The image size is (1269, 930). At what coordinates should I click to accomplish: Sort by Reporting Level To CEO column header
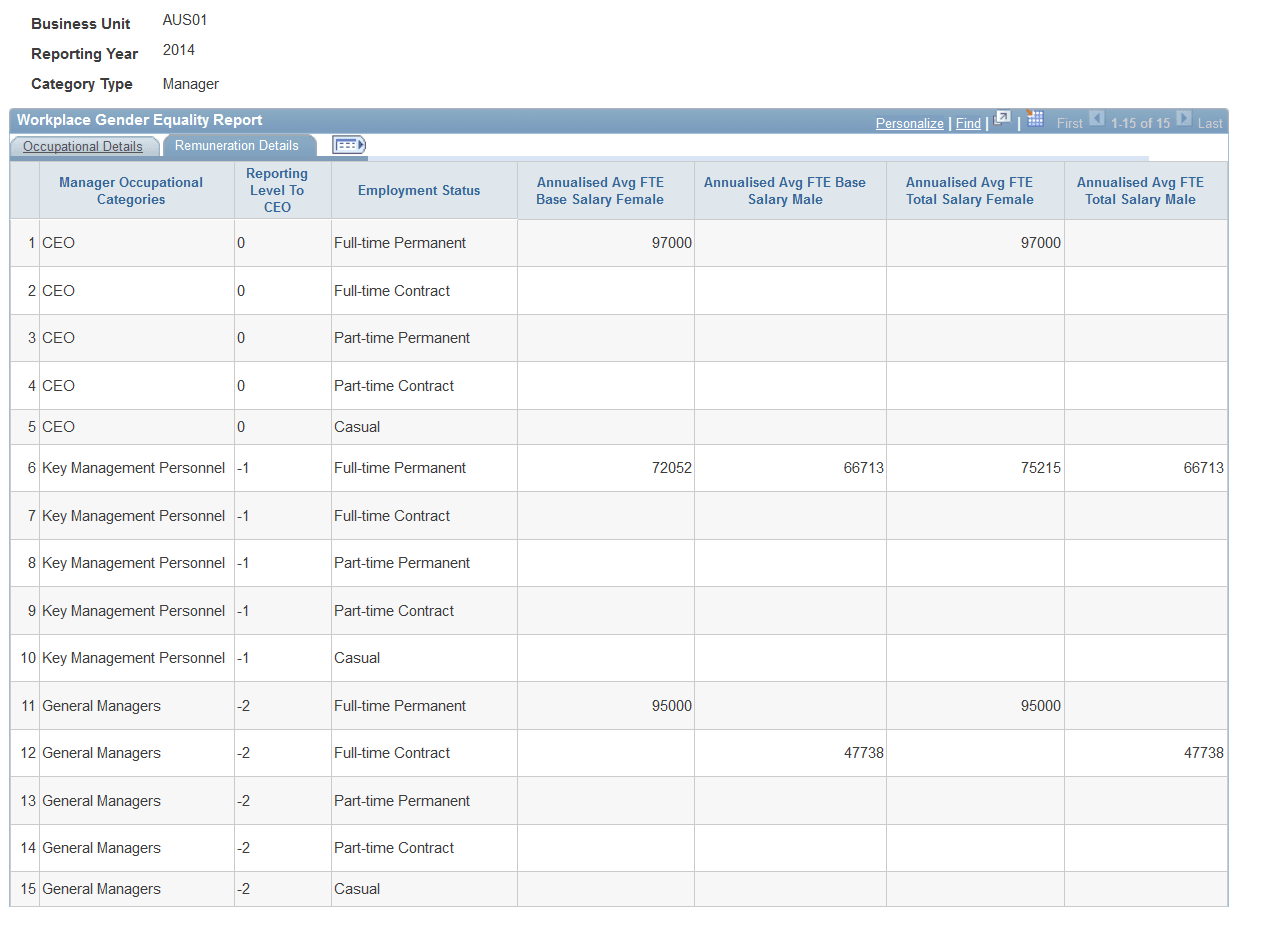pos(277,190)
